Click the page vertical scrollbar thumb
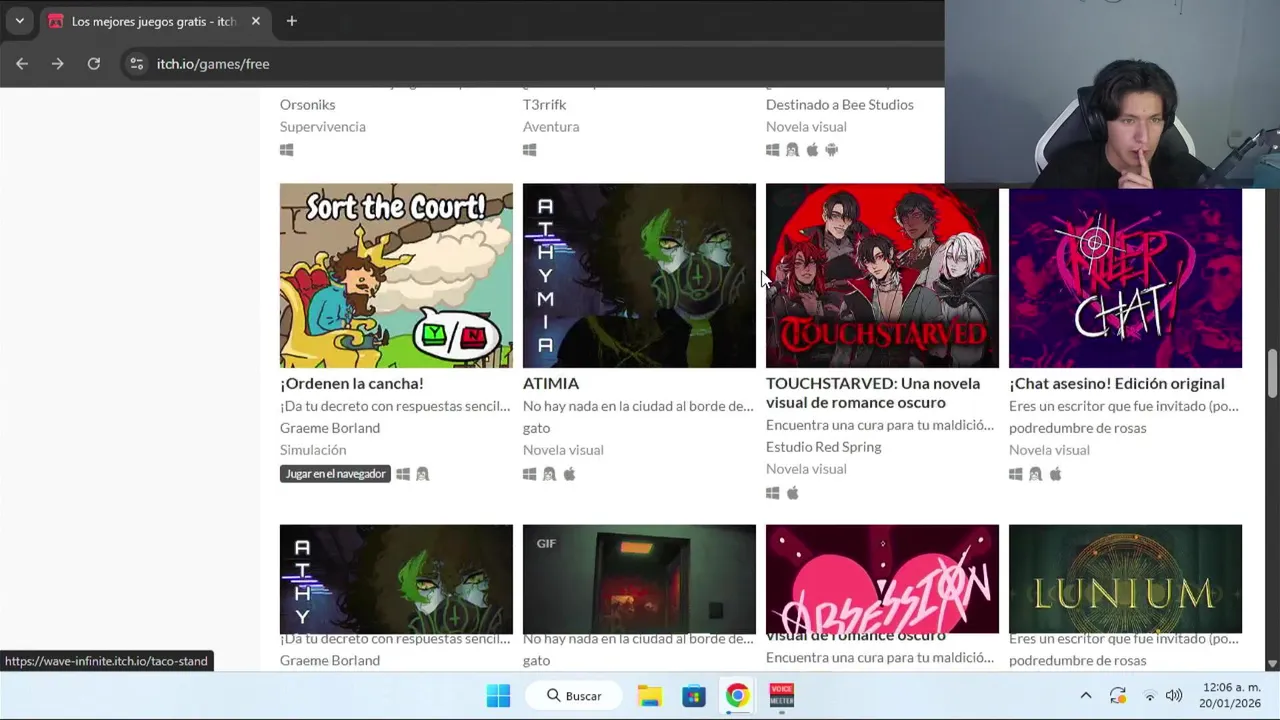The image size is (1280, 720). (x=1272, y=372)
